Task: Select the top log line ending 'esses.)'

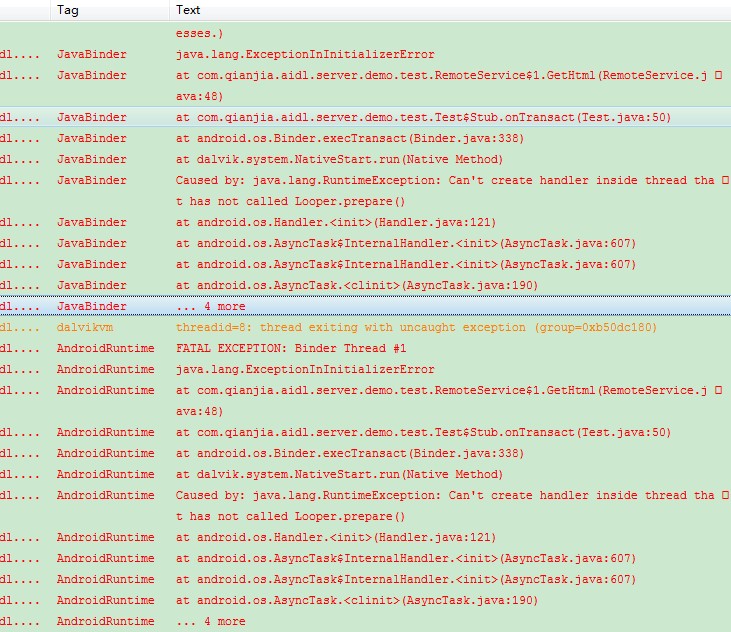Action: point(366,34)
